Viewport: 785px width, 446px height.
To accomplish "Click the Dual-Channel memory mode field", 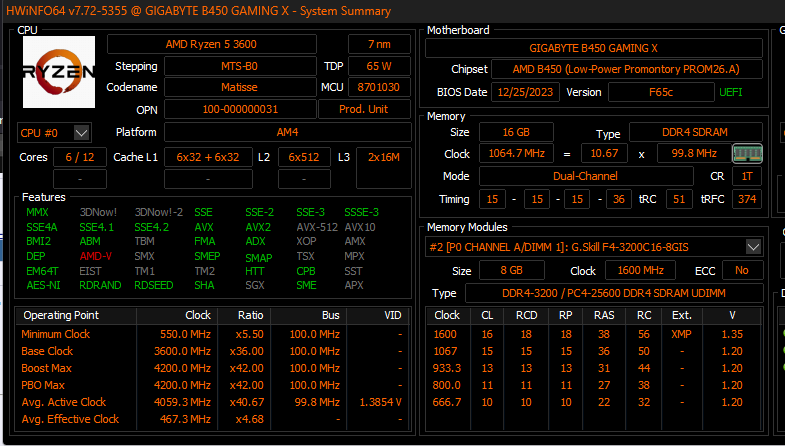I will [x=585, y=176].
